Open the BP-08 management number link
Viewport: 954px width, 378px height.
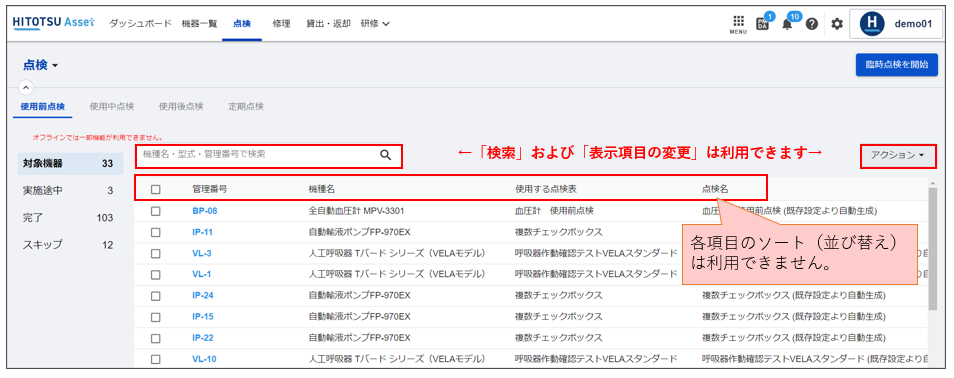[204, 211]
